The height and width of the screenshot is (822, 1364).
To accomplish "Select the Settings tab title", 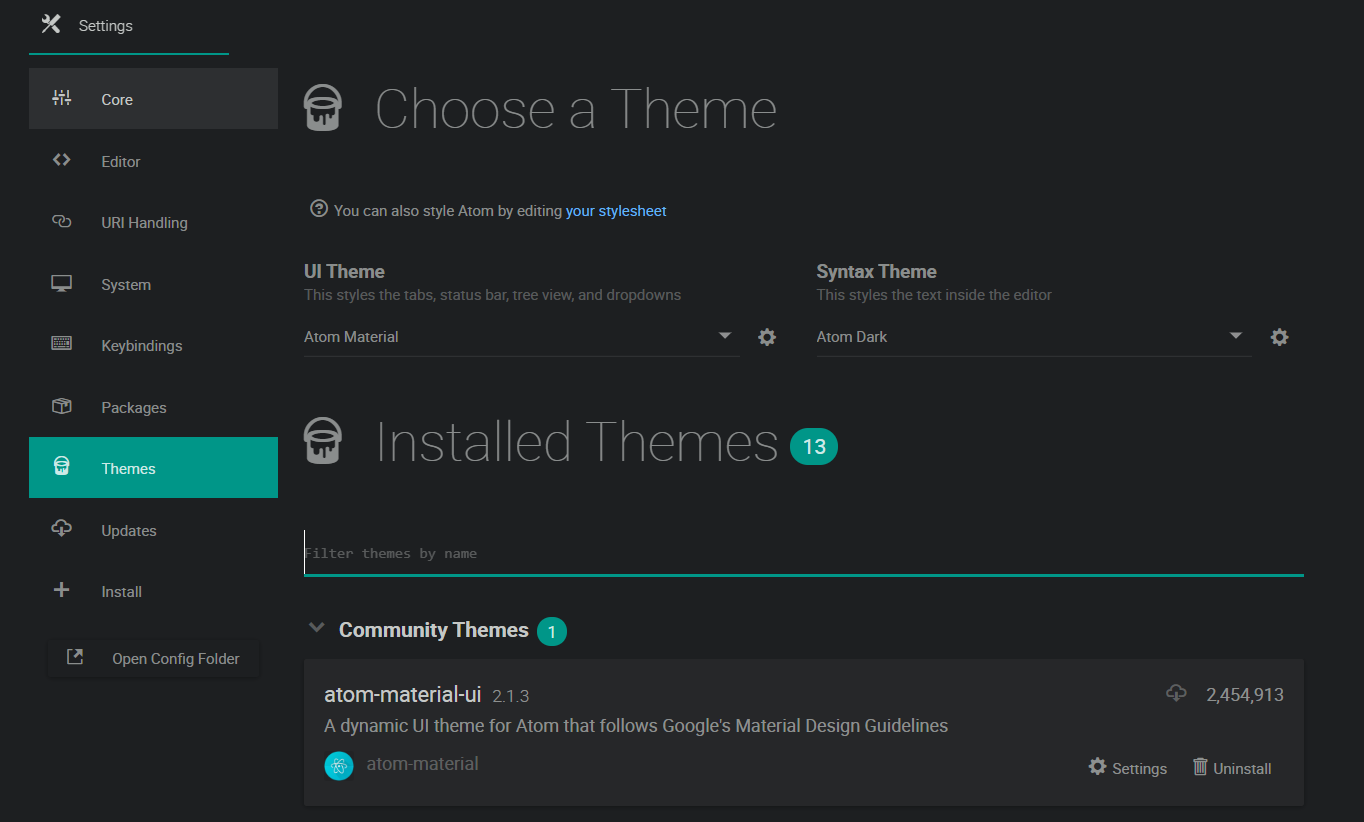I will point(105,26).
